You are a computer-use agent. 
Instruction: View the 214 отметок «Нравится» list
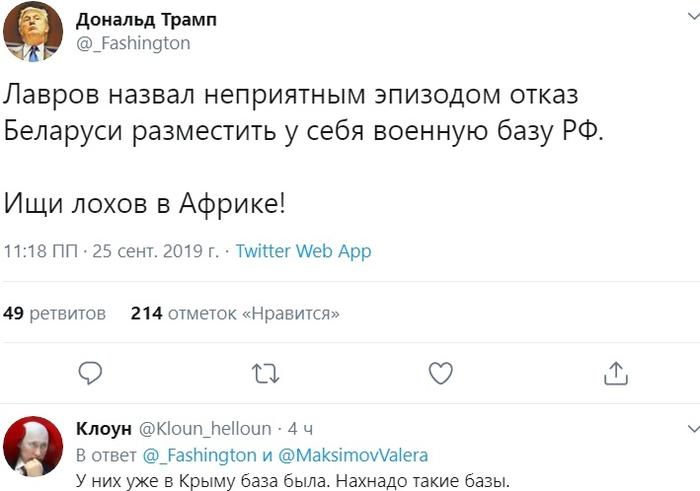point(235,313)
